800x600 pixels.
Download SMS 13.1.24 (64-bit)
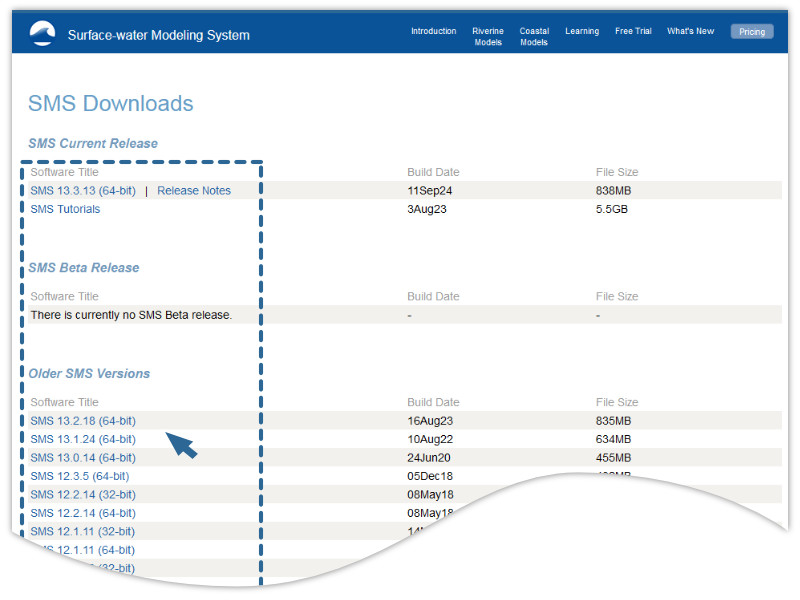click(83, 439)
